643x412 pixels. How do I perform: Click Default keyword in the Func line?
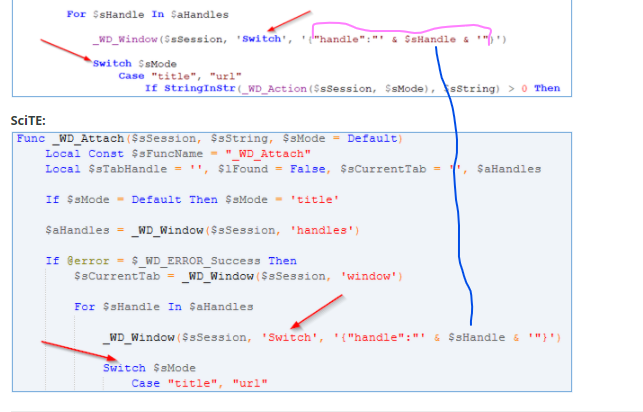click(372, 139)
